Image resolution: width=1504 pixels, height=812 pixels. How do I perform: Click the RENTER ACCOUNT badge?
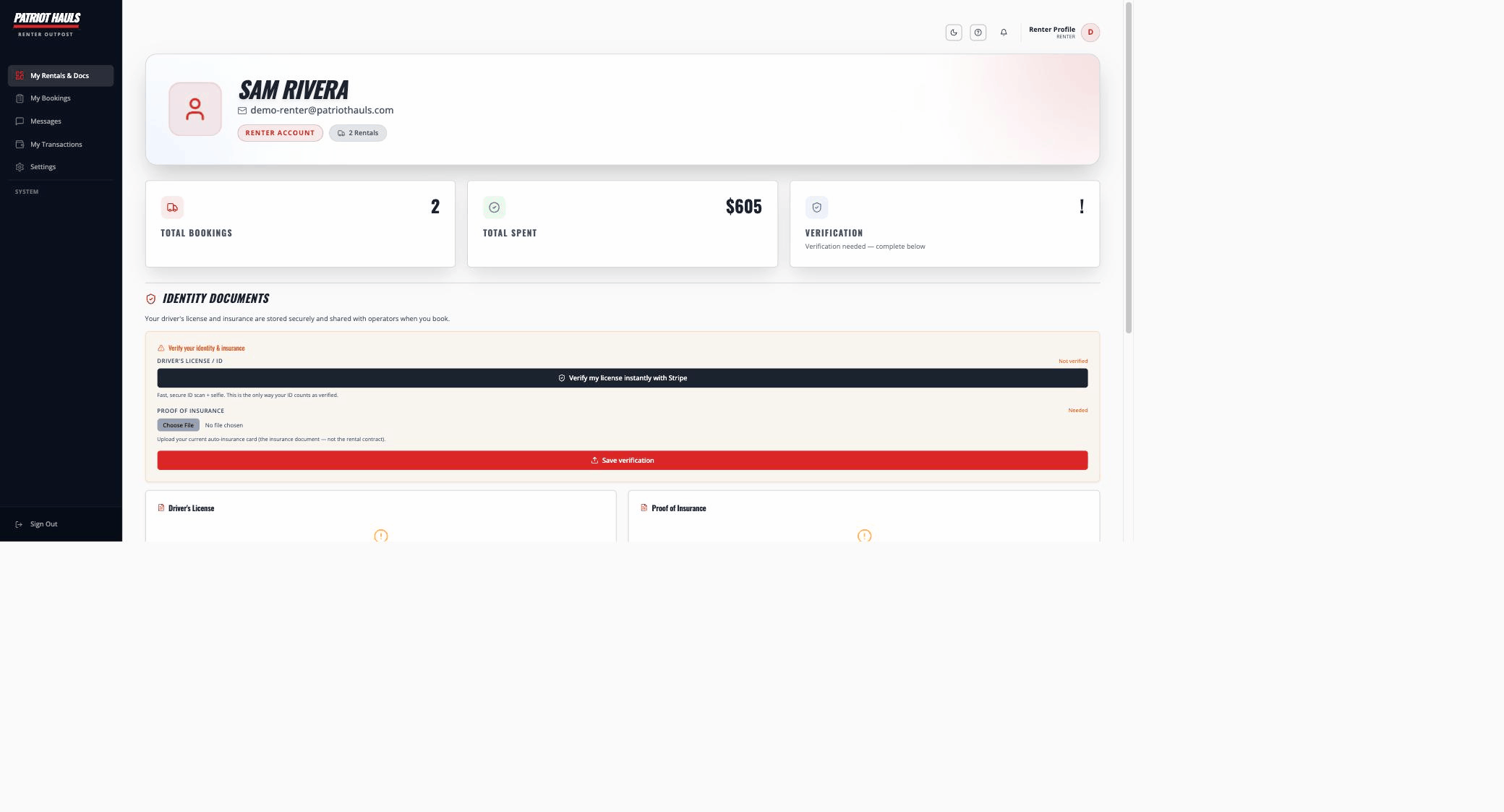[280, 133]
